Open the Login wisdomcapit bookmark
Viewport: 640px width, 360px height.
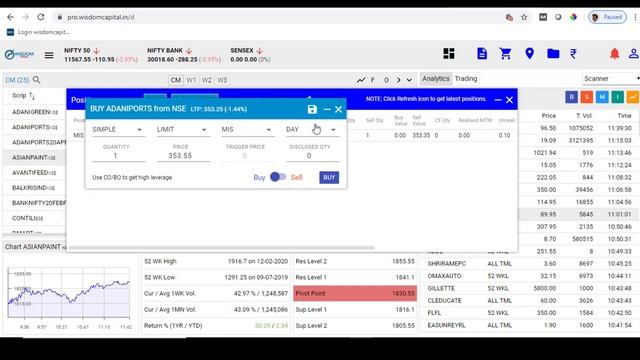tap(39, 32)
